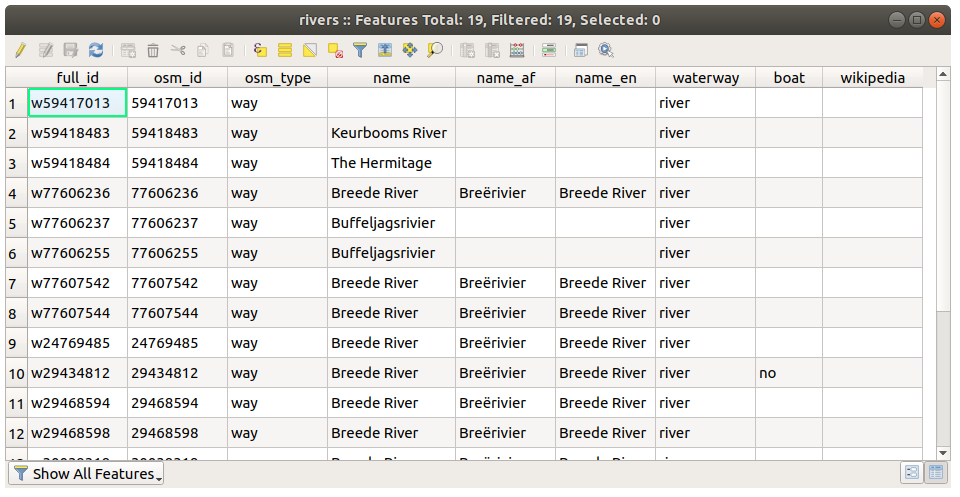This screenshot has width=960, height=497.
Task: Open Select features using an expression
Action: pyautogui.click(x=260, y=50)
